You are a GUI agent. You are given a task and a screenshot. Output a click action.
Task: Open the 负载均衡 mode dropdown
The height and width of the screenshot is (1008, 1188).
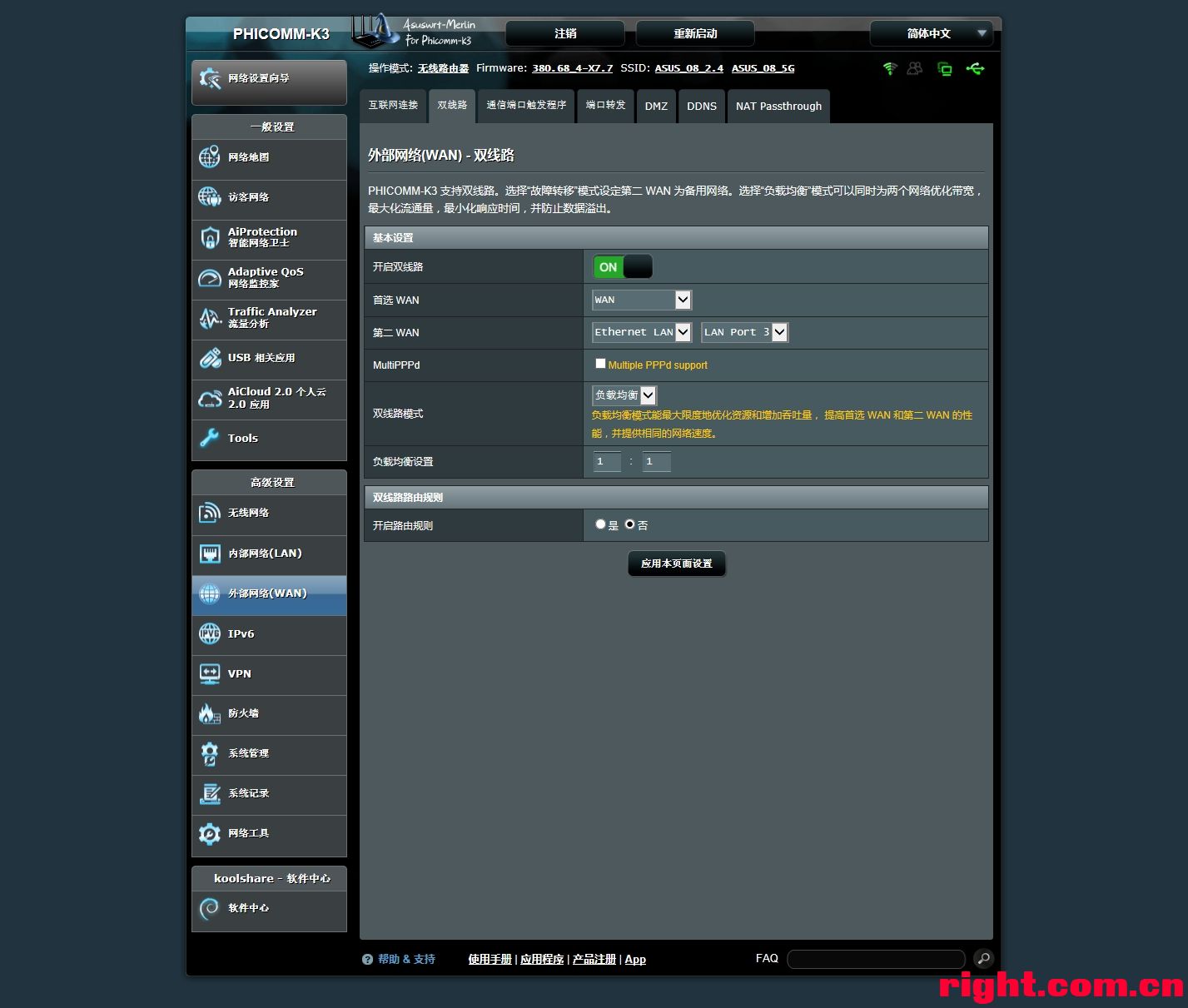[624, 395]
